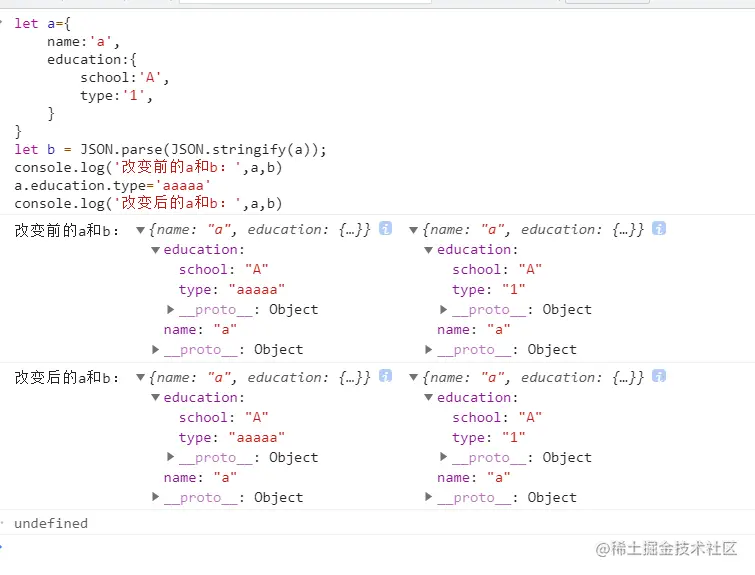
Task: Click the code line type:'1',
Action: point(117,95)
